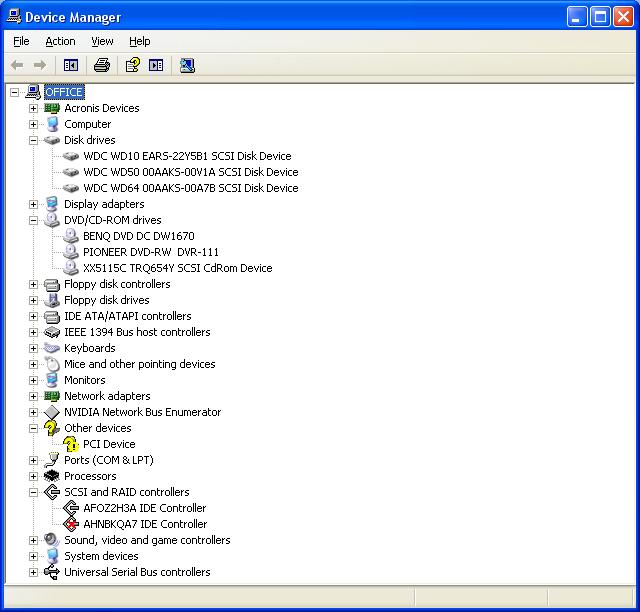The image size is (640, 612).
Task: Open the Help menu
Action: (140, 41)
